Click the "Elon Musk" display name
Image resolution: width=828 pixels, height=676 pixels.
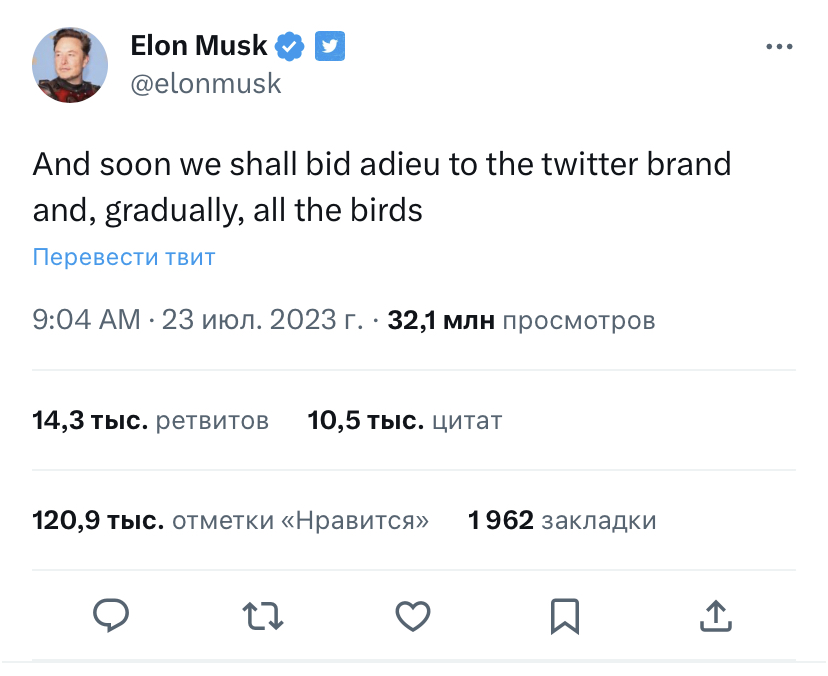pos(199,46)
